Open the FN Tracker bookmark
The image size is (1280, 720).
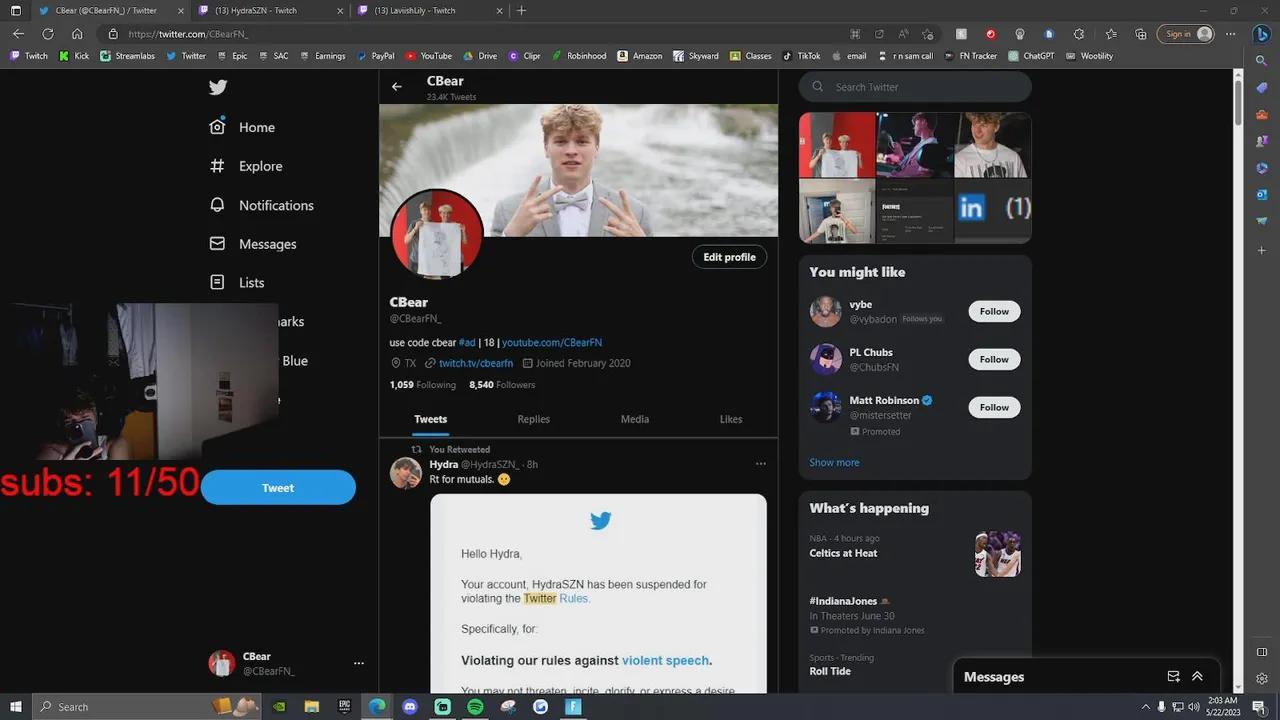click(x=970, y=56)
